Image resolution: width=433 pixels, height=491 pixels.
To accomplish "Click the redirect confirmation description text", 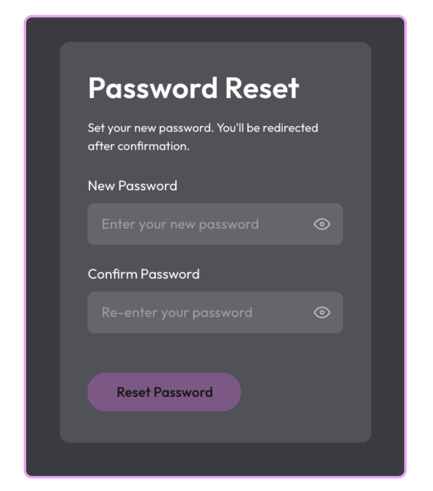I will pos(203,137).
